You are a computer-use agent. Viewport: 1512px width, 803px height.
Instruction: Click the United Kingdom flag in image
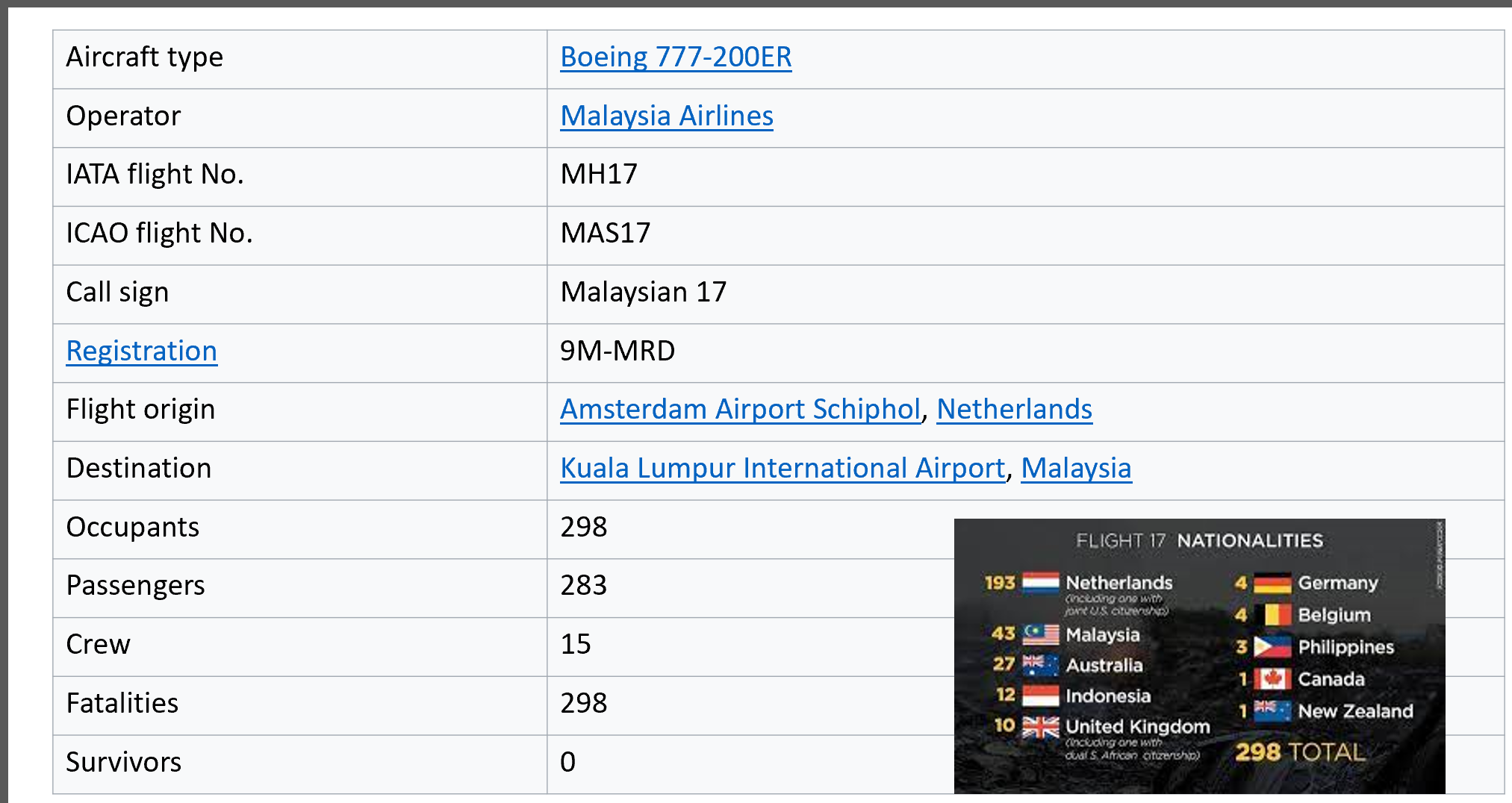[x=1040, y=726]
